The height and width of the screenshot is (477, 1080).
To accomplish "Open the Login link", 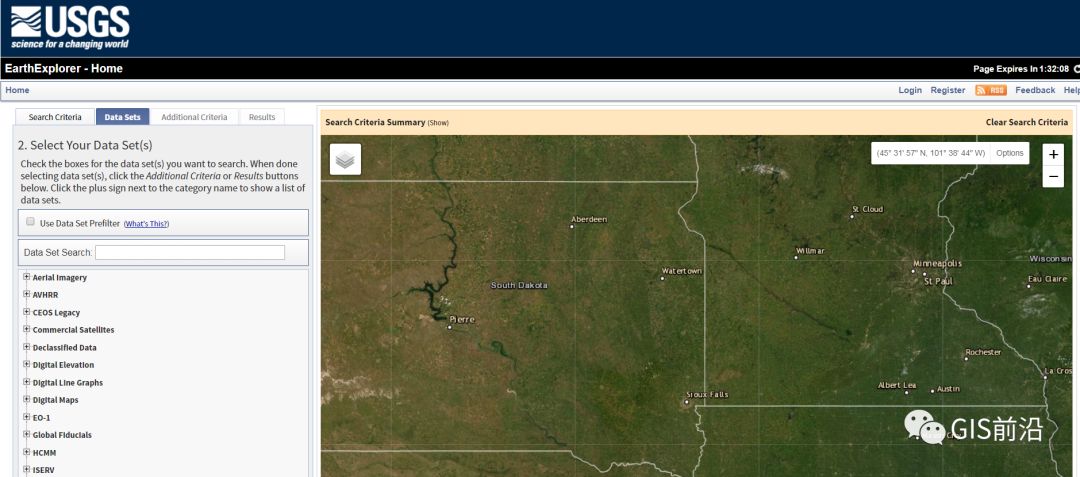I will pos(910,90).
